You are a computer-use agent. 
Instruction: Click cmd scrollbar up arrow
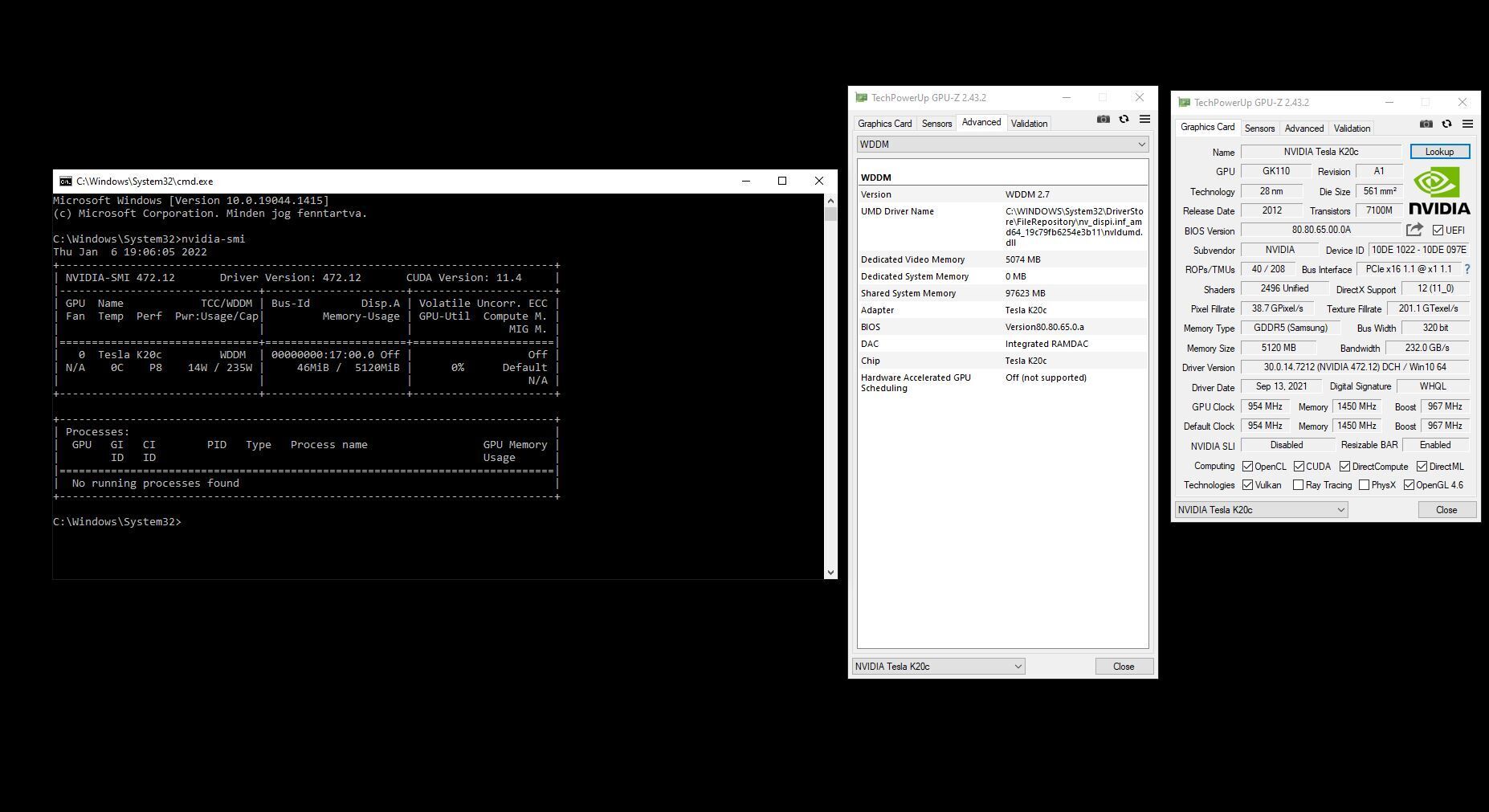point(830,200)
